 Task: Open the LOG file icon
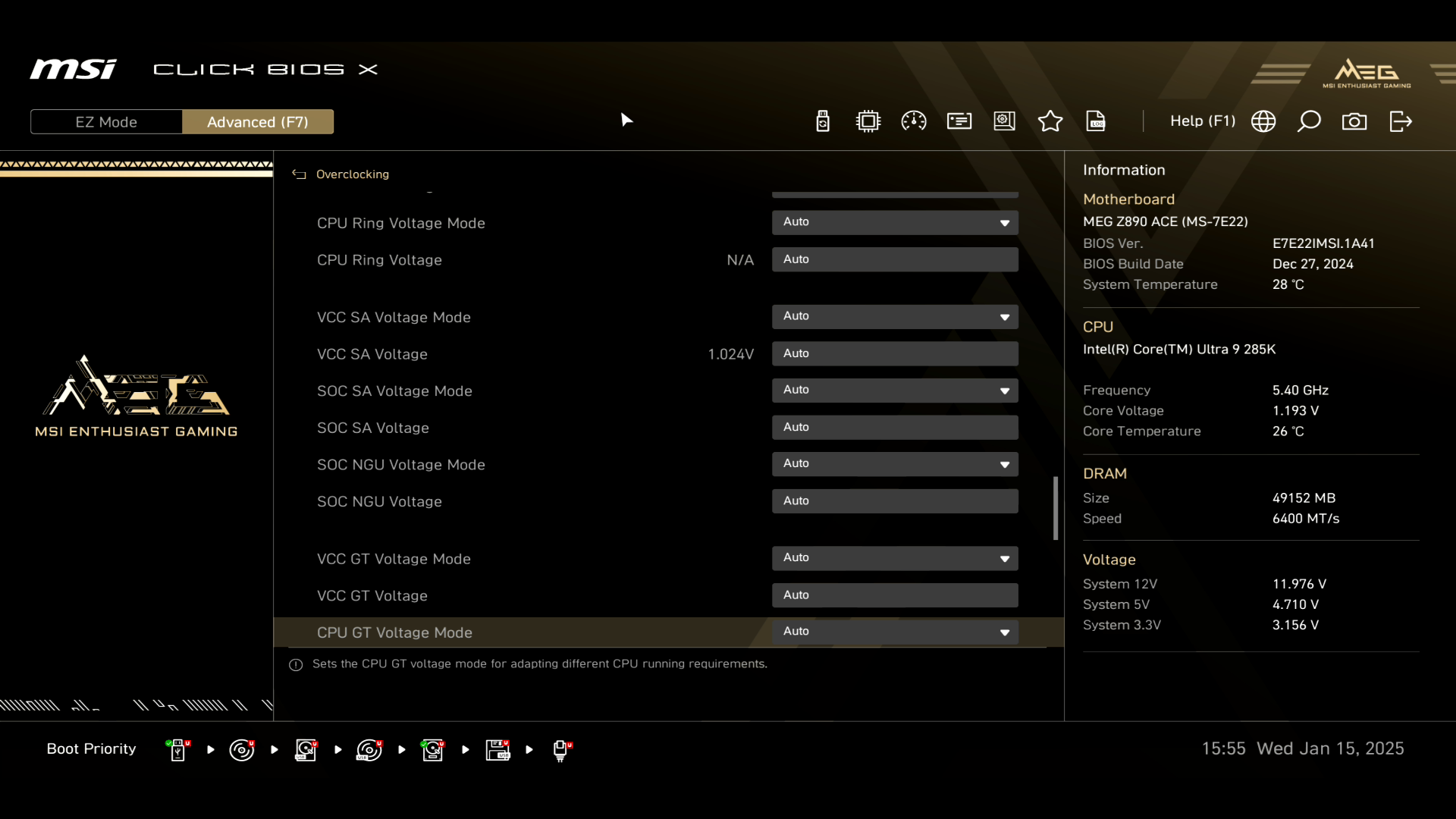tap(1096, 121)
